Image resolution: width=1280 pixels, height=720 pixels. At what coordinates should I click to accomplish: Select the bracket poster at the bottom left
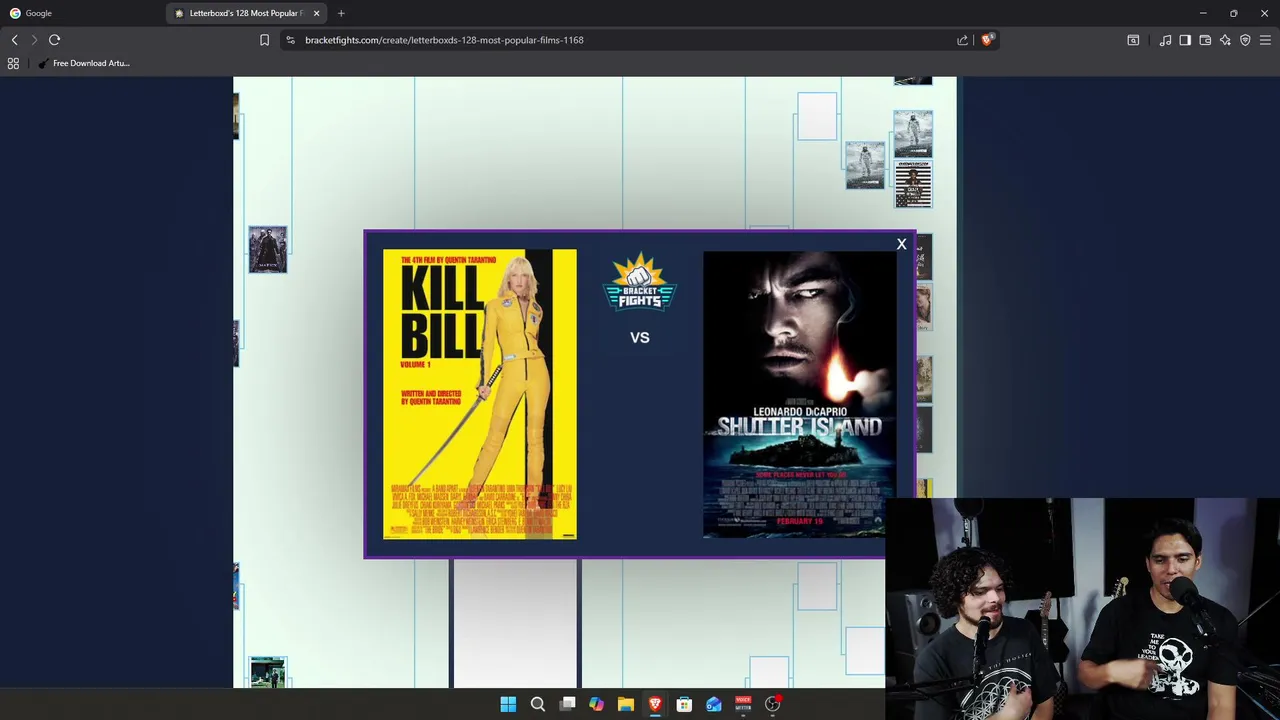[x=268, y=672]
